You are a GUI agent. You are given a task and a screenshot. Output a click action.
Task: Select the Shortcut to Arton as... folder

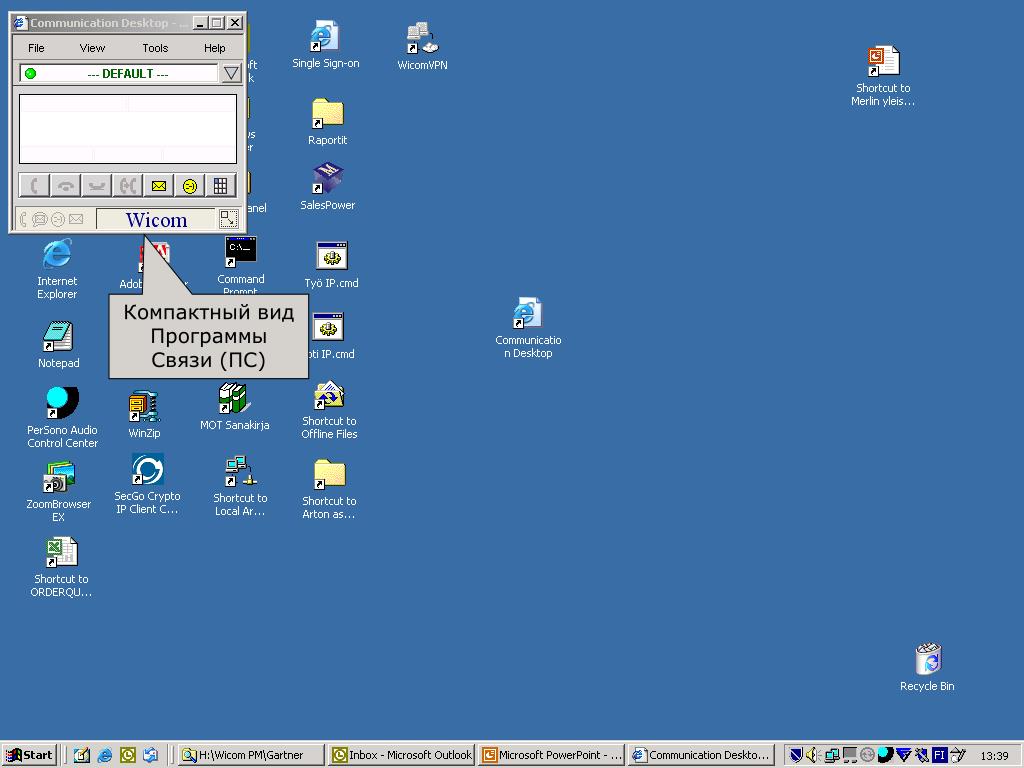(328, 488)
